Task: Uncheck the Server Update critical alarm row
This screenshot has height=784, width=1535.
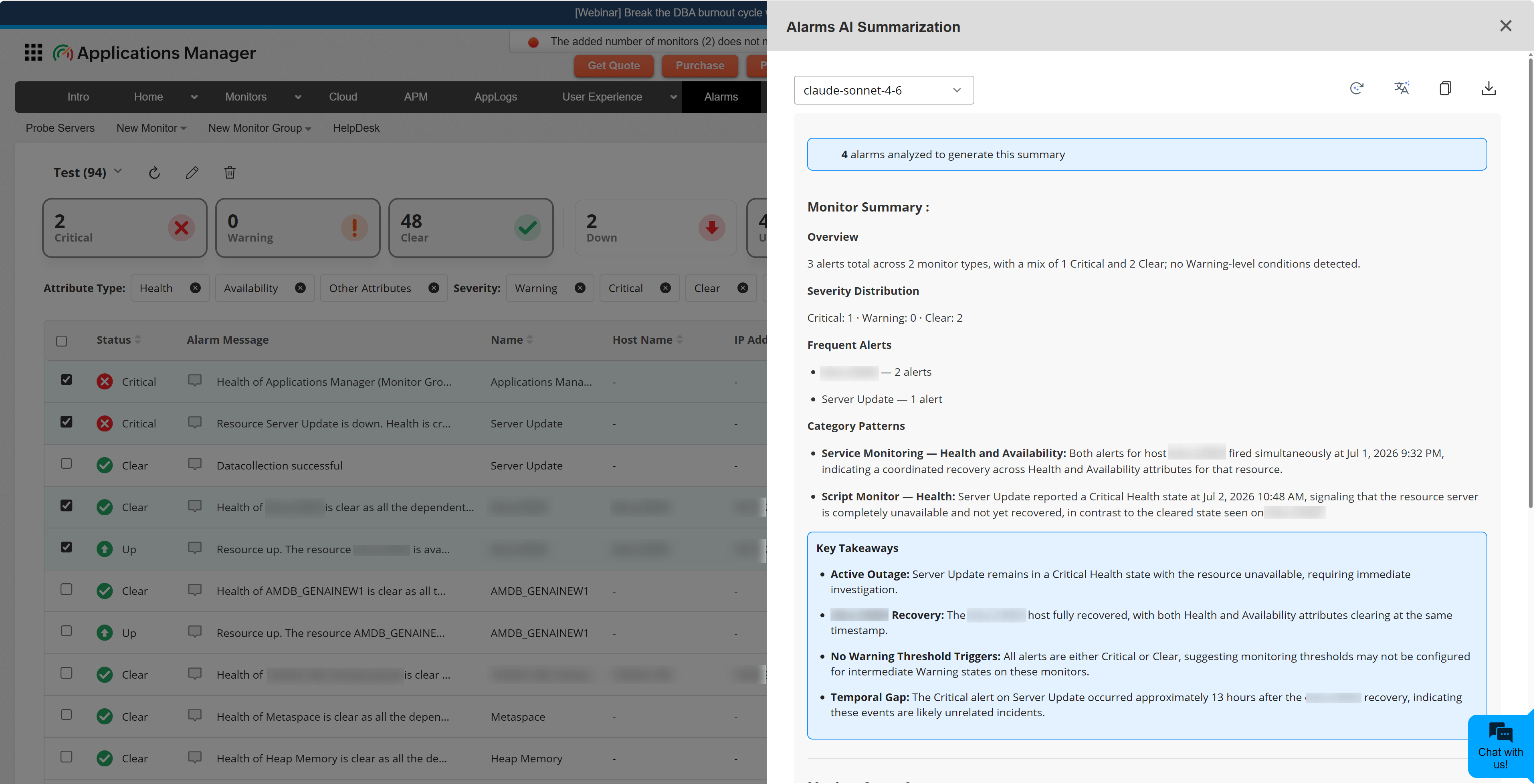Action: tap(66, 422)
